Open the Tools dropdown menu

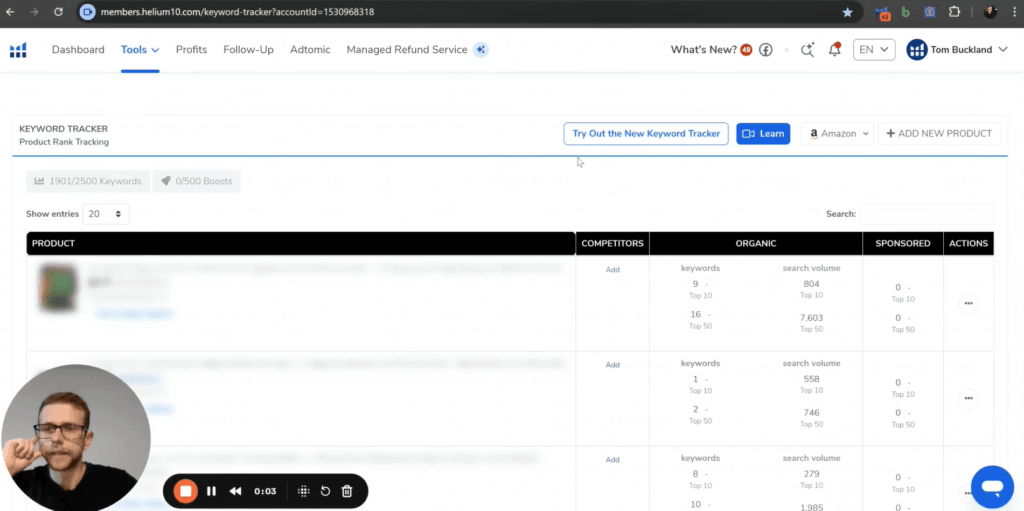click(140, 50)
